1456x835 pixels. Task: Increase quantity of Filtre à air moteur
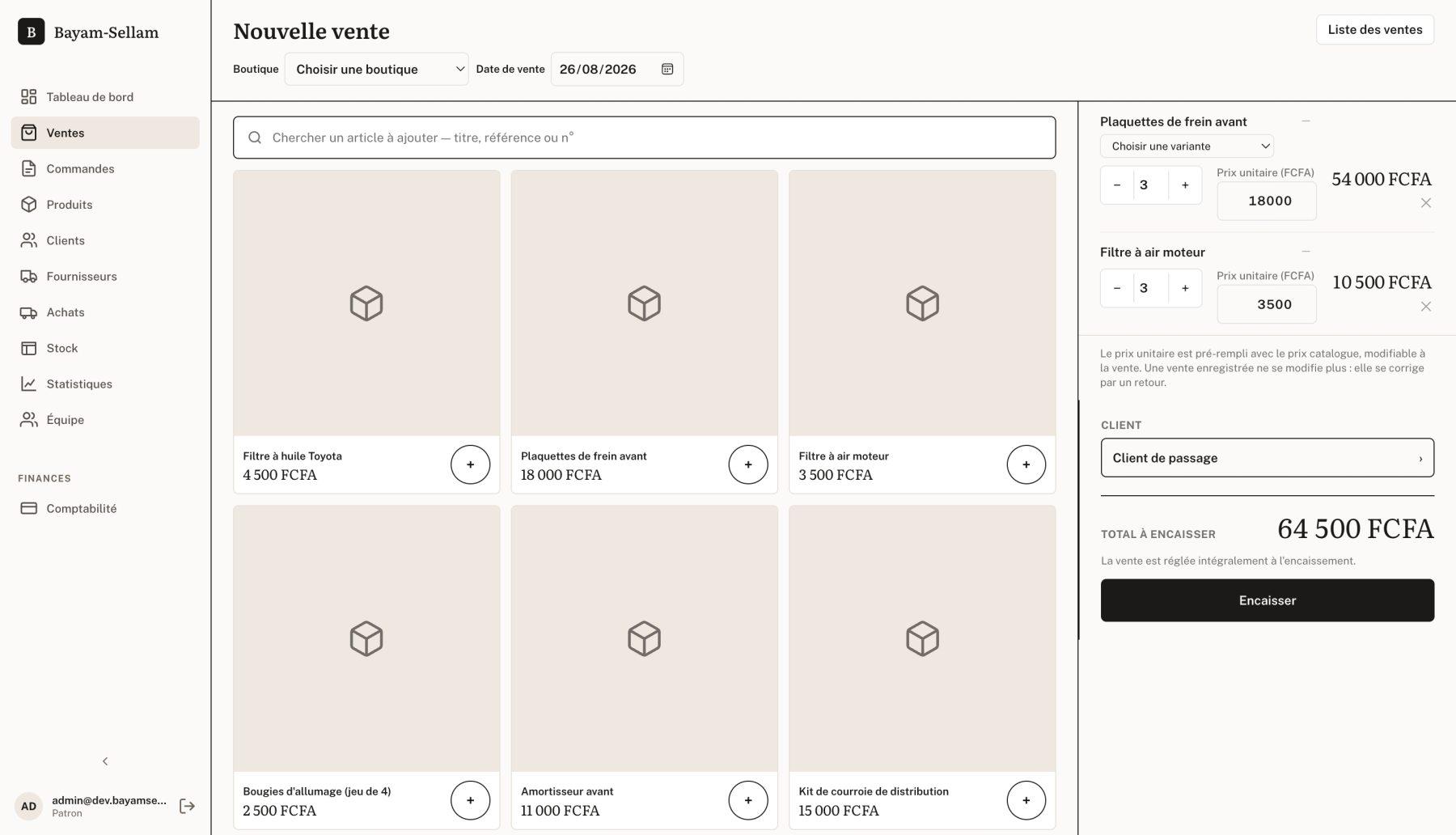(x=1185, y=288)
